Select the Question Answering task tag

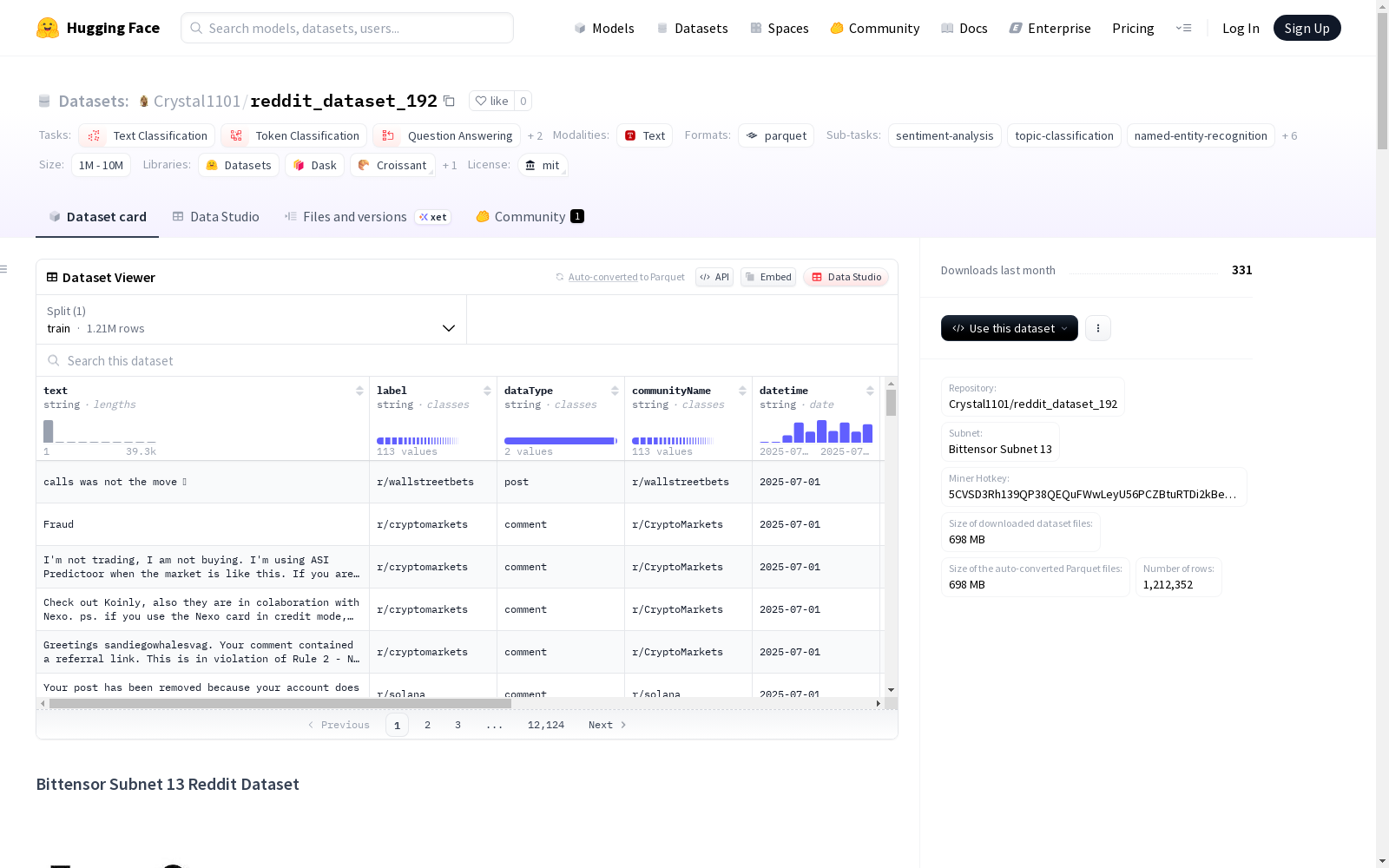[446, 136]
